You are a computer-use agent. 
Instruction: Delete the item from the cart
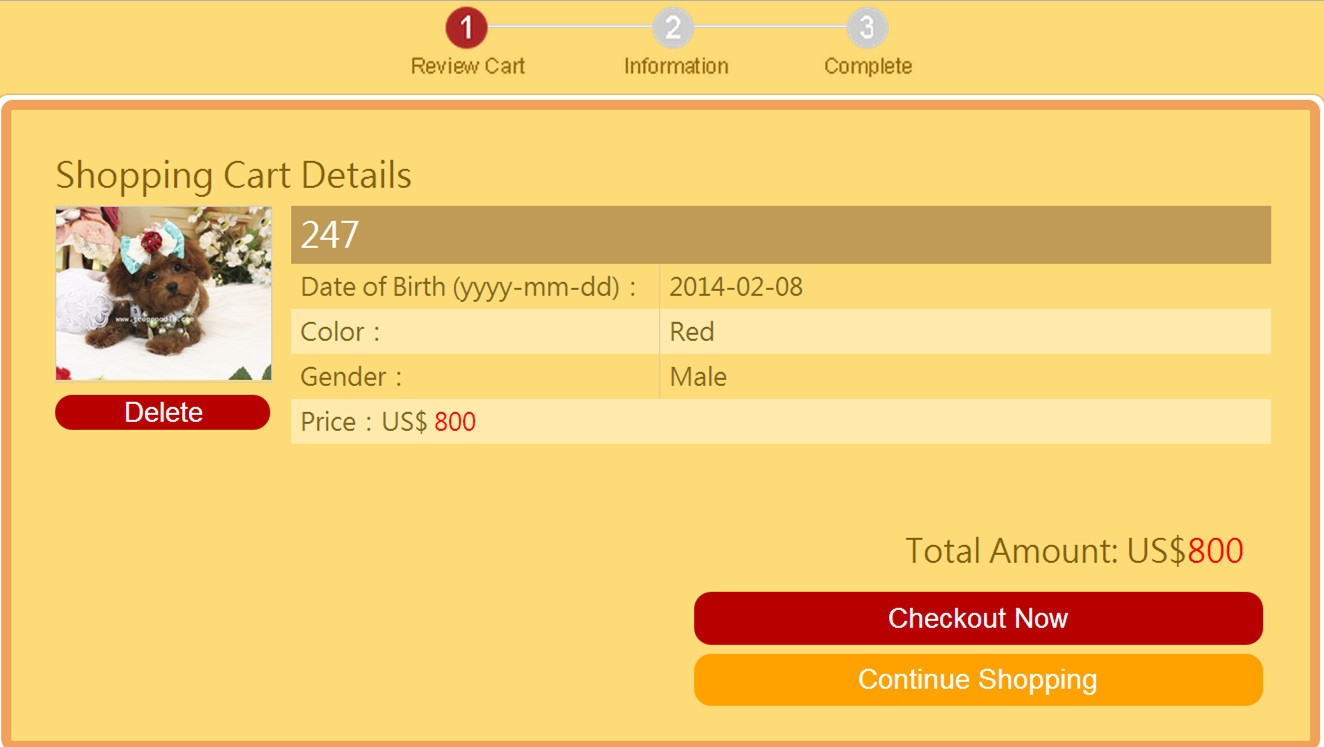pos(163,412)
